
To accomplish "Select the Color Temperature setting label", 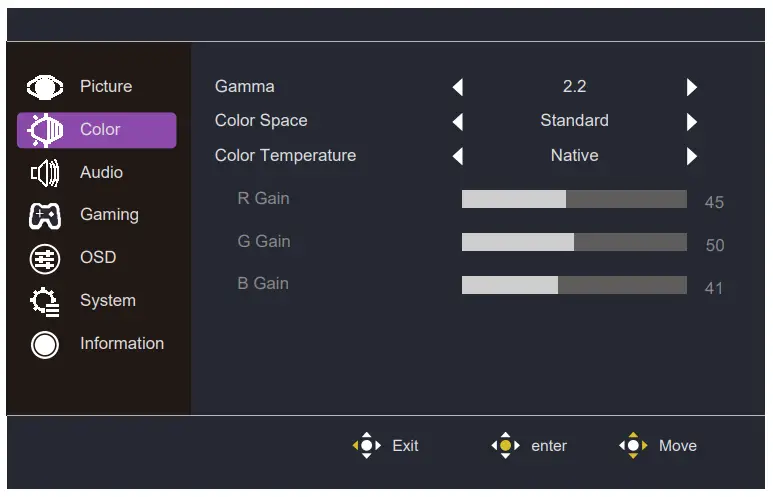I will coord(285,156).
